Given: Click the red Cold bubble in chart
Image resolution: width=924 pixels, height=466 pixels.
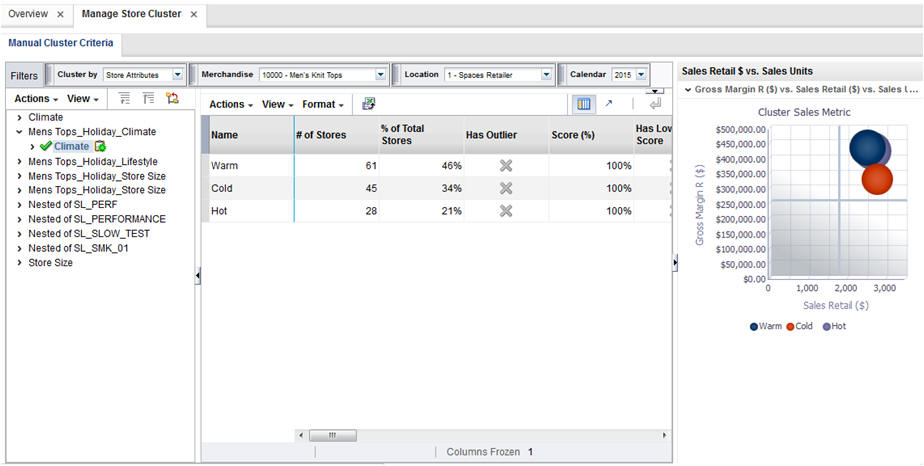Looking at the screenshot, I should coord(877,179).
